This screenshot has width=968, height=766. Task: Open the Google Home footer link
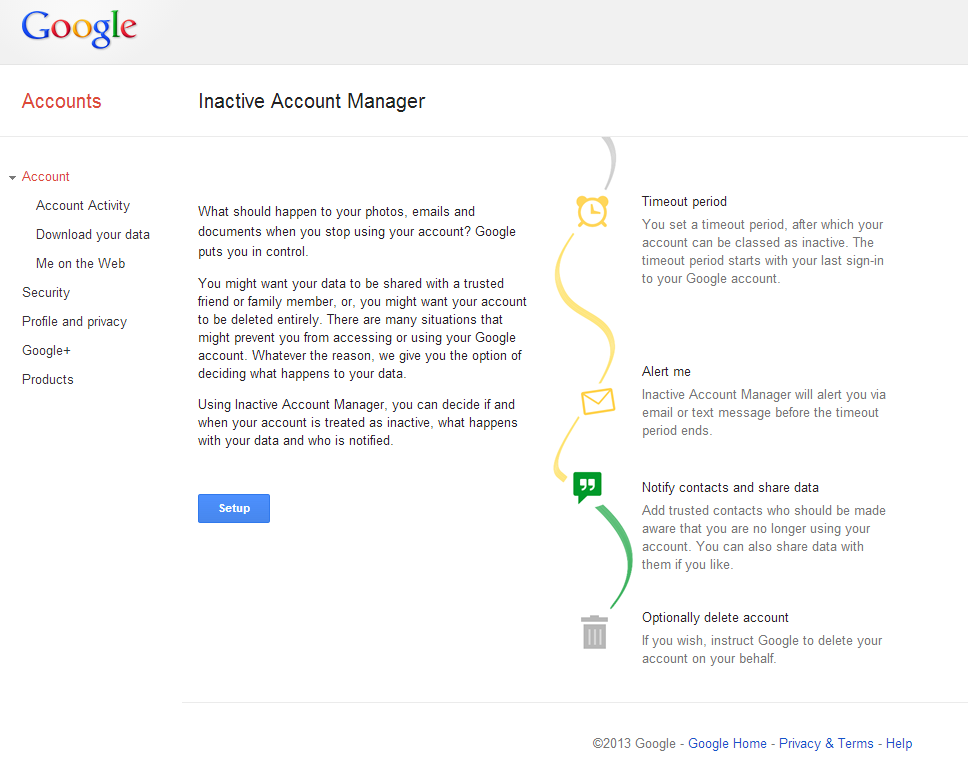coord(727,743)
